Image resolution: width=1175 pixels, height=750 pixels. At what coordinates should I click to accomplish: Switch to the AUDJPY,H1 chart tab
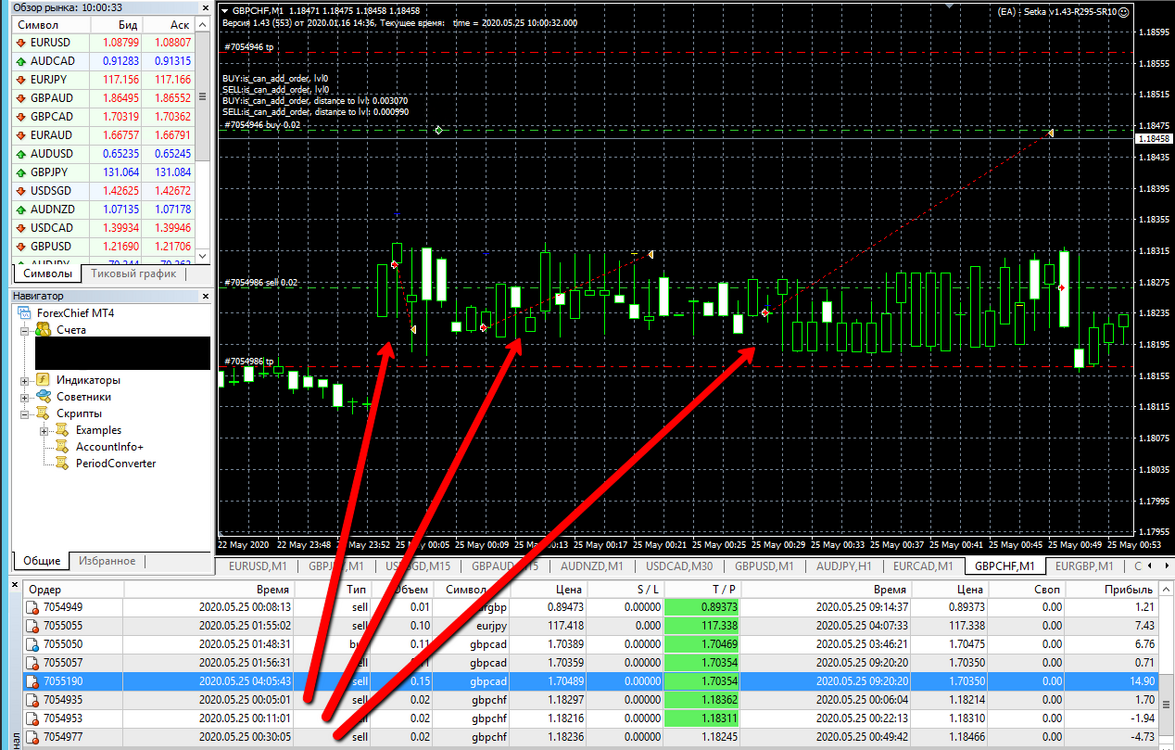tap(844, 566)
